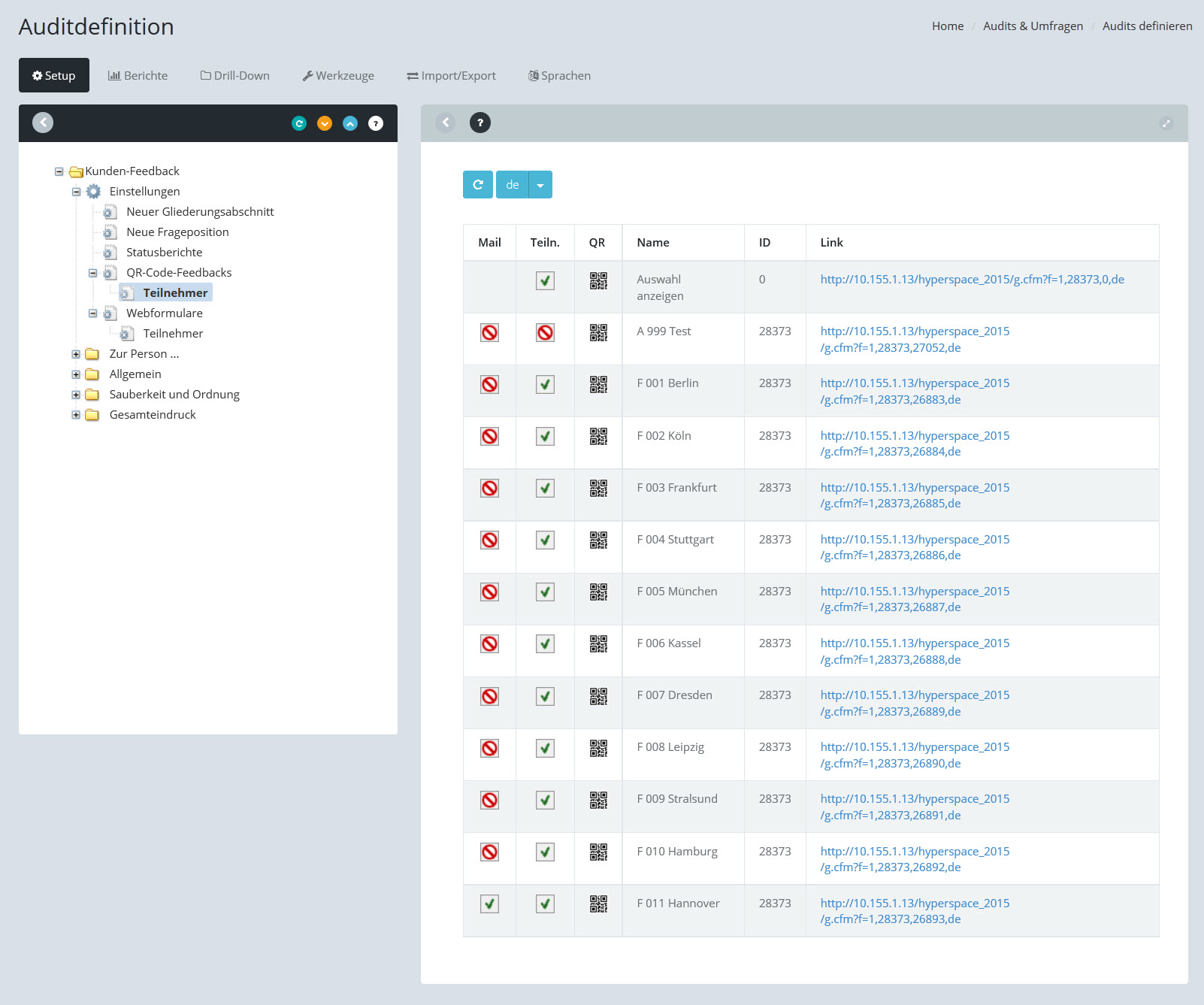Open QR code for F 001 Berlin
The width and height of the screenshot is (1204, 1005).
point(598,385)
